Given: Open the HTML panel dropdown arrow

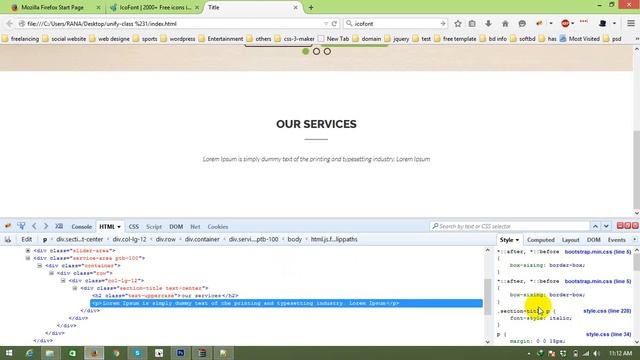Looking at the screenshot, I should pos(119,227).
